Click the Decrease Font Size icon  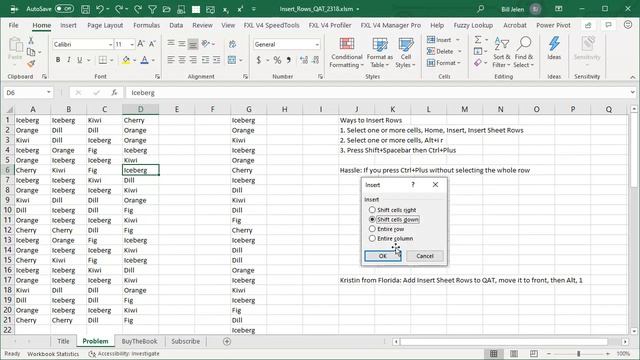tap(152, 44)
